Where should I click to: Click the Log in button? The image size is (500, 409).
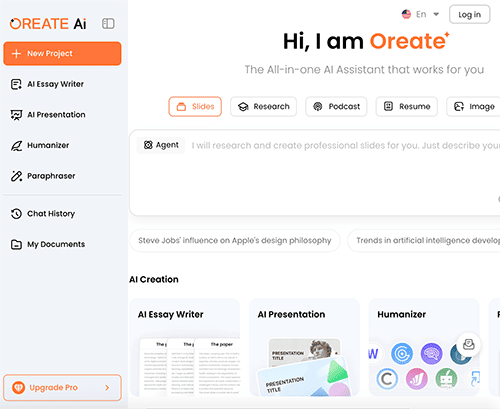(x=469, y=15)
